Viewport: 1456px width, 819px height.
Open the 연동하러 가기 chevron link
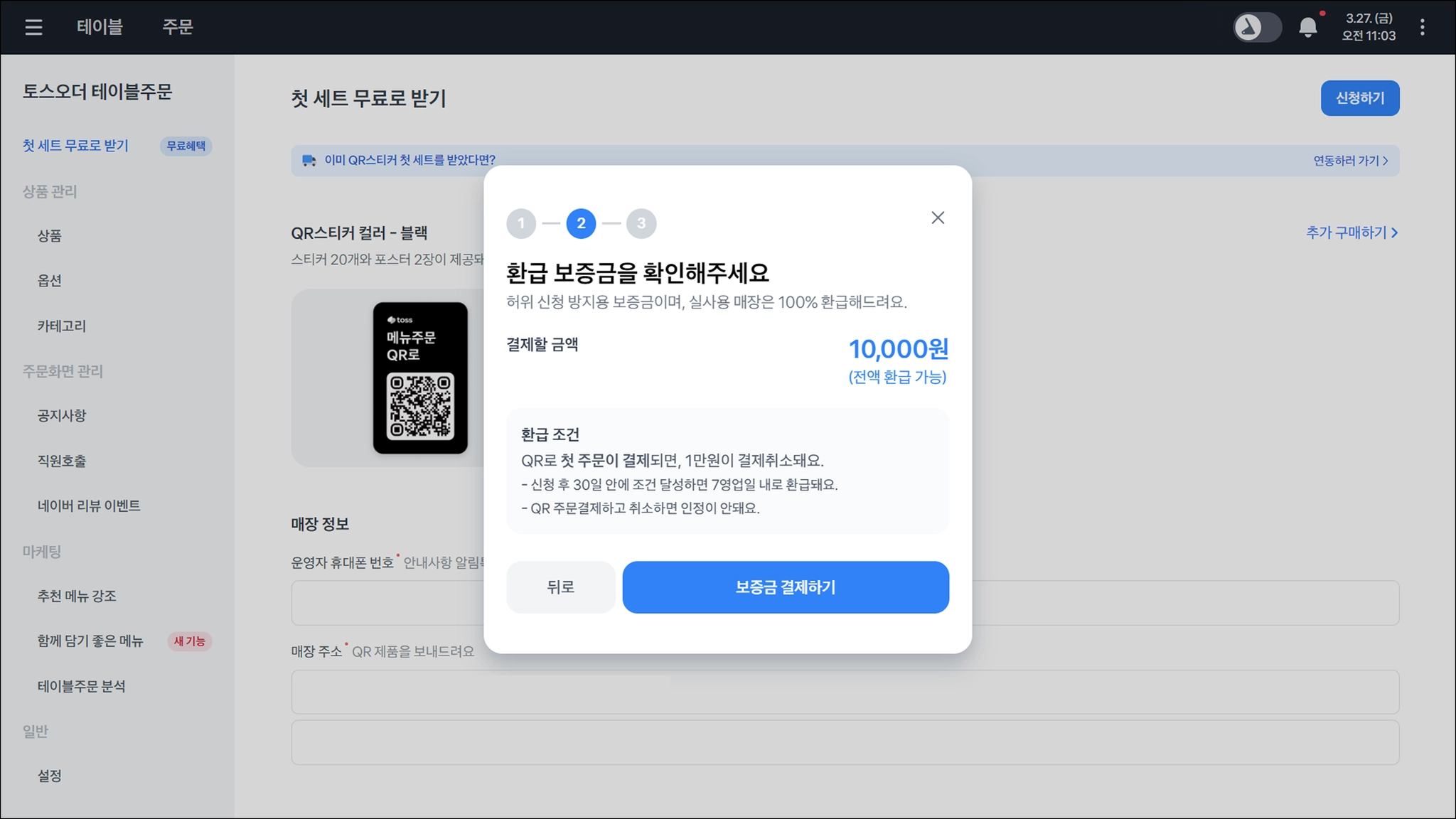pyautogui.click(x=1350, y=161)
